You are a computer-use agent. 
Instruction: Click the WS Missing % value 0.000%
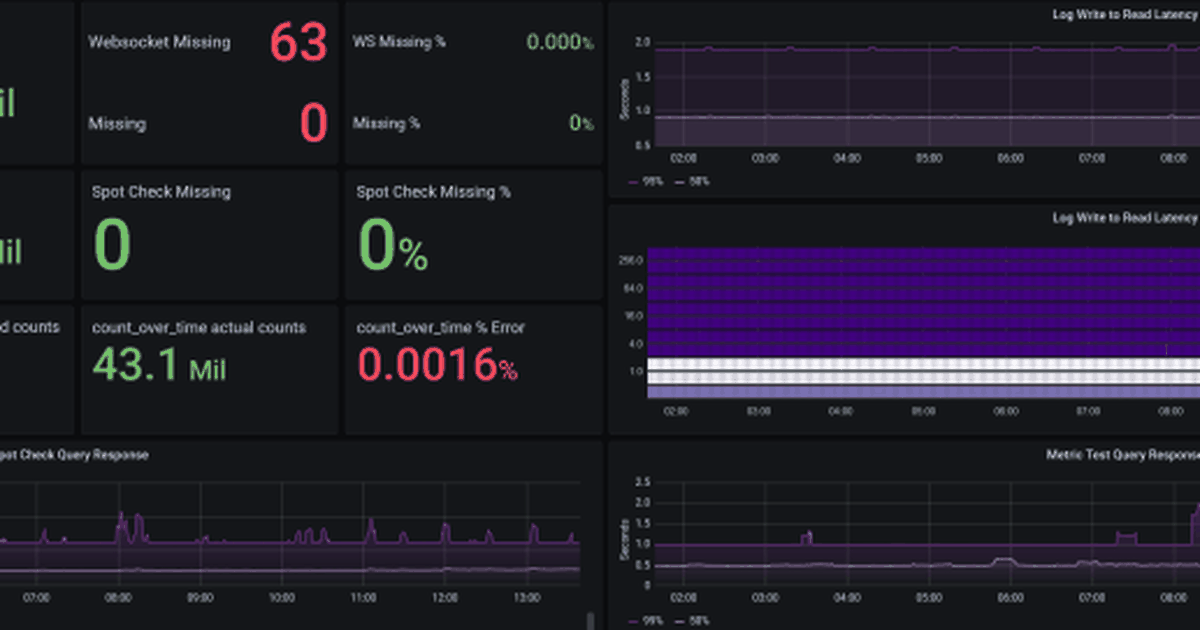point(560,43)
